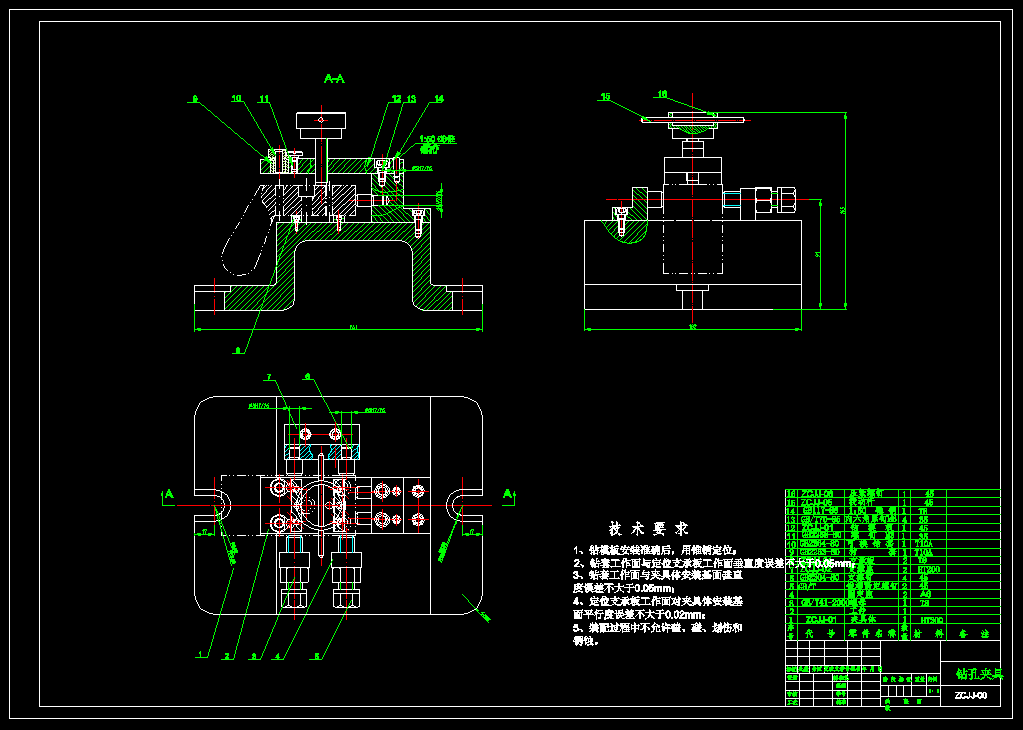Click balloon number 10 above section view
The height and width of the screenshot is (730, 1023).
tap(236, 99)
